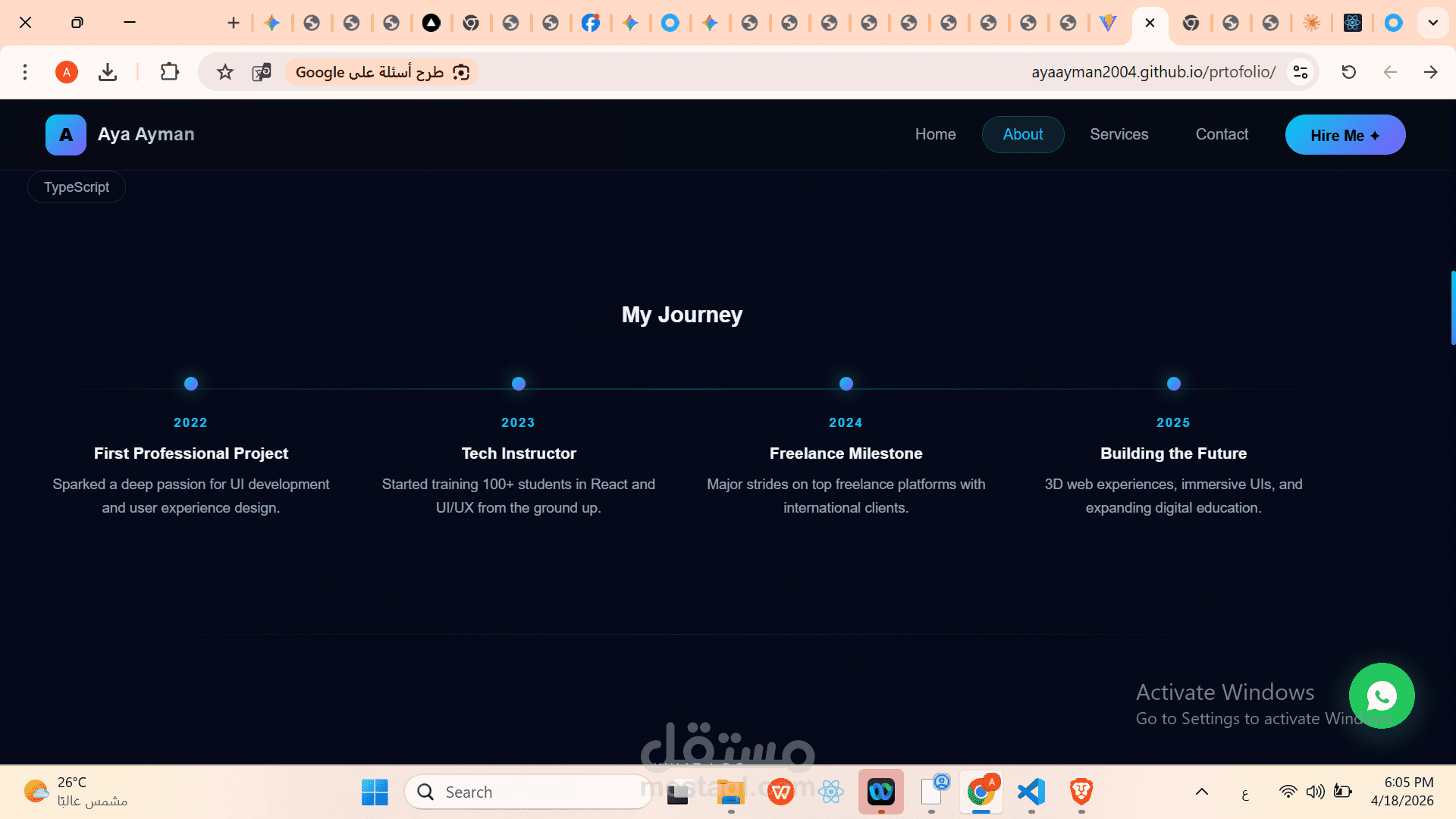Screen dimensions: 1456x819
Task: Expand the tab search dropdown arrow
Action: click(x=1432, y=23)
